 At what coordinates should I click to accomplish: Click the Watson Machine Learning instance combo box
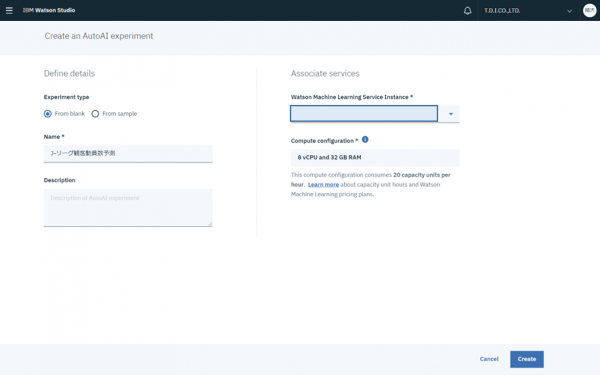(x=364, y=114)
